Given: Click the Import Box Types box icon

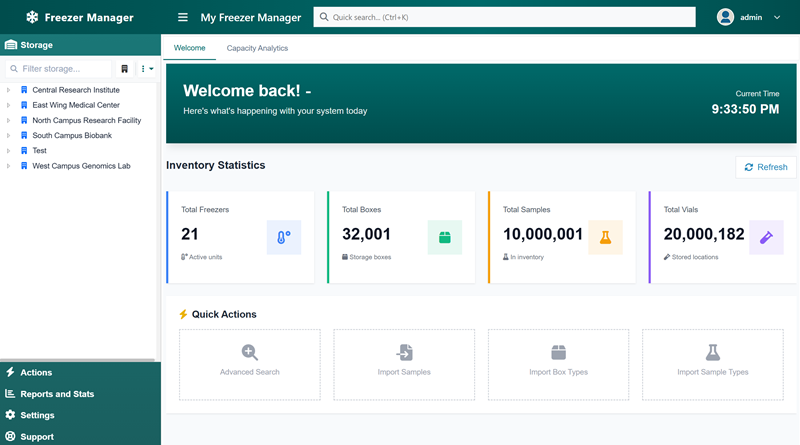Looking at the screenshot, I should click(x=559, y=352).
